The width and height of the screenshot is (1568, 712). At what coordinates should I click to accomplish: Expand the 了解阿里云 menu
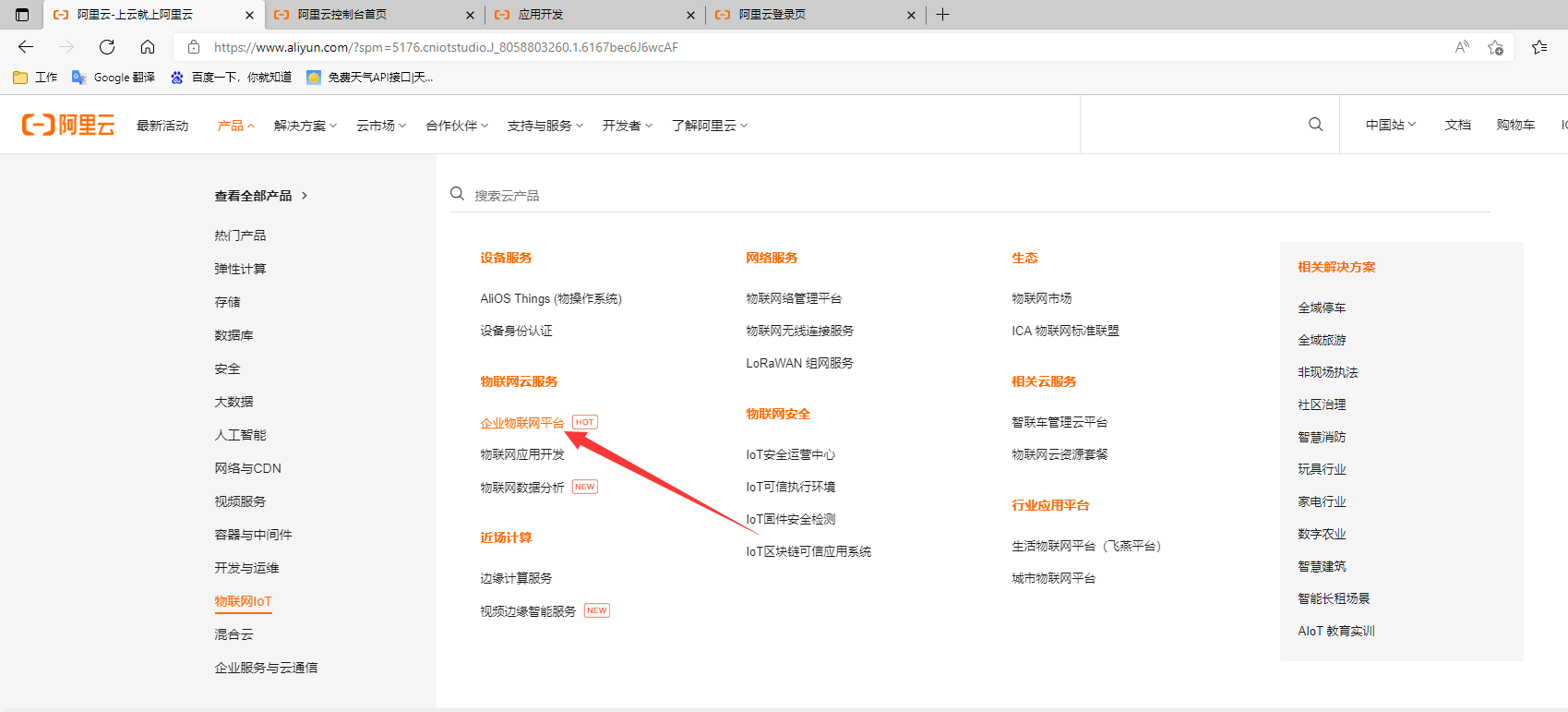coord(710,126)
